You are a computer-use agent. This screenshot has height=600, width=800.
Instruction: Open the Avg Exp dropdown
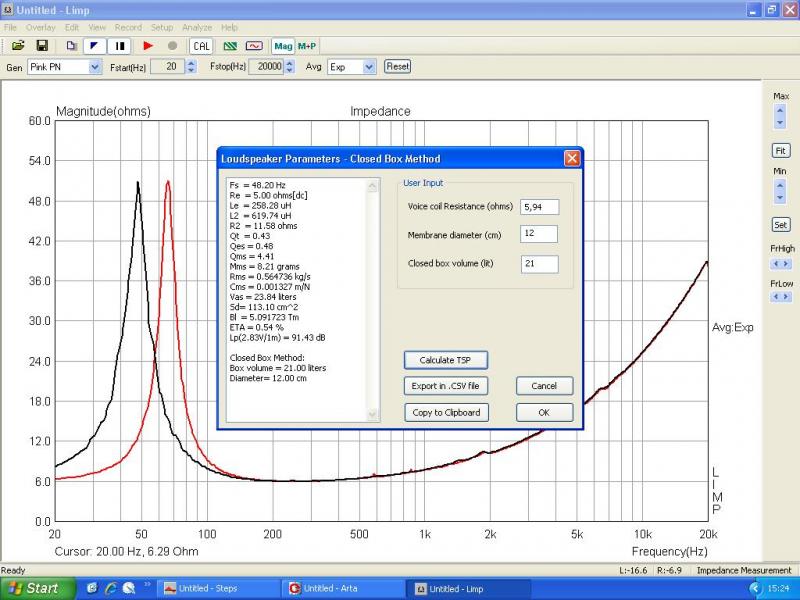point(369,67)
